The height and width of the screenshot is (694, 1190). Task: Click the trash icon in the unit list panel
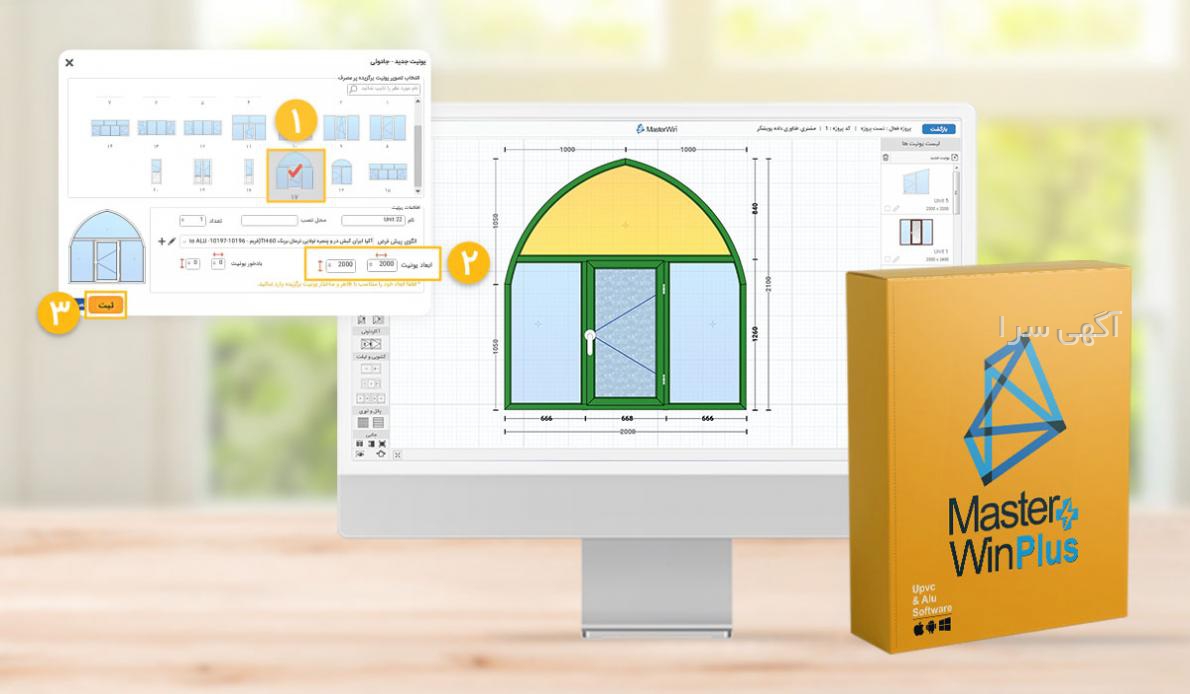(885, 157)
